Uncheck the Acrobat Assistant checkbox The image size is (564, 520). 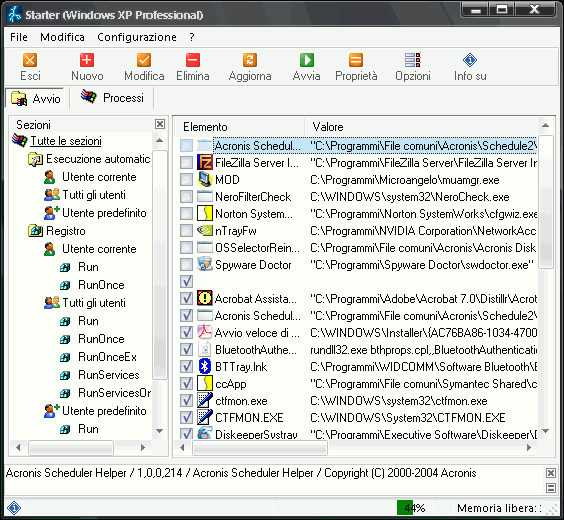[186, 298]
